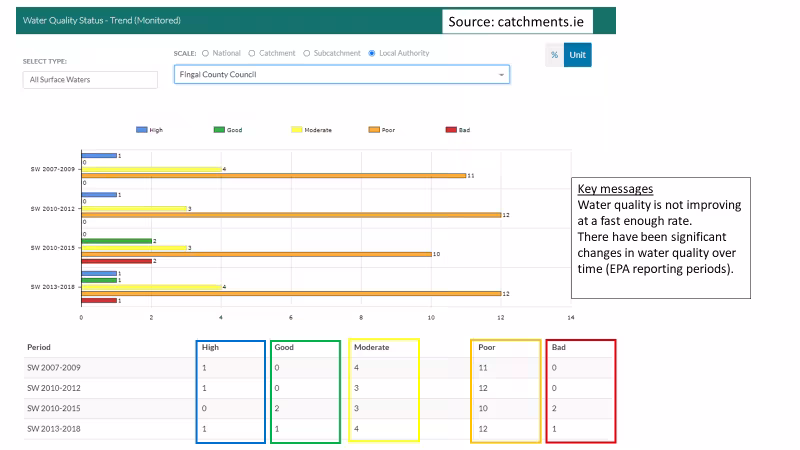
Task: Click the Moderate column header in table
Action: [x=371, y=348]
